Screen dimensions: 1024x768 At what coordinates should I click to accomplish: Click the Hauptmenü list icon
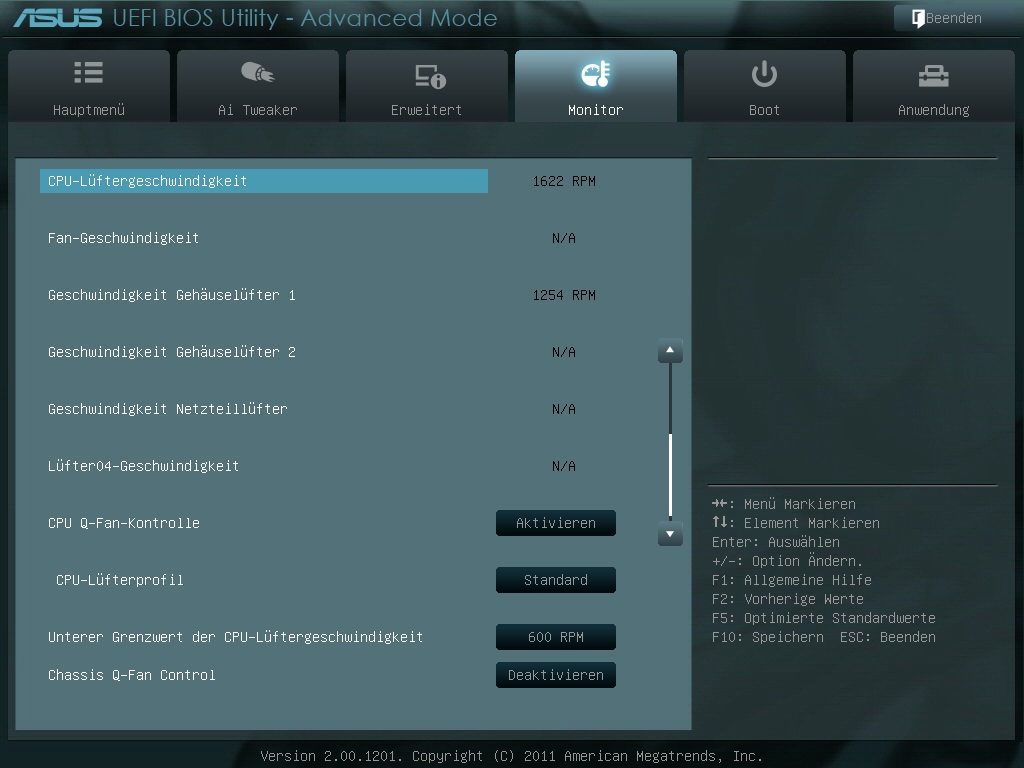pos(89,72)
